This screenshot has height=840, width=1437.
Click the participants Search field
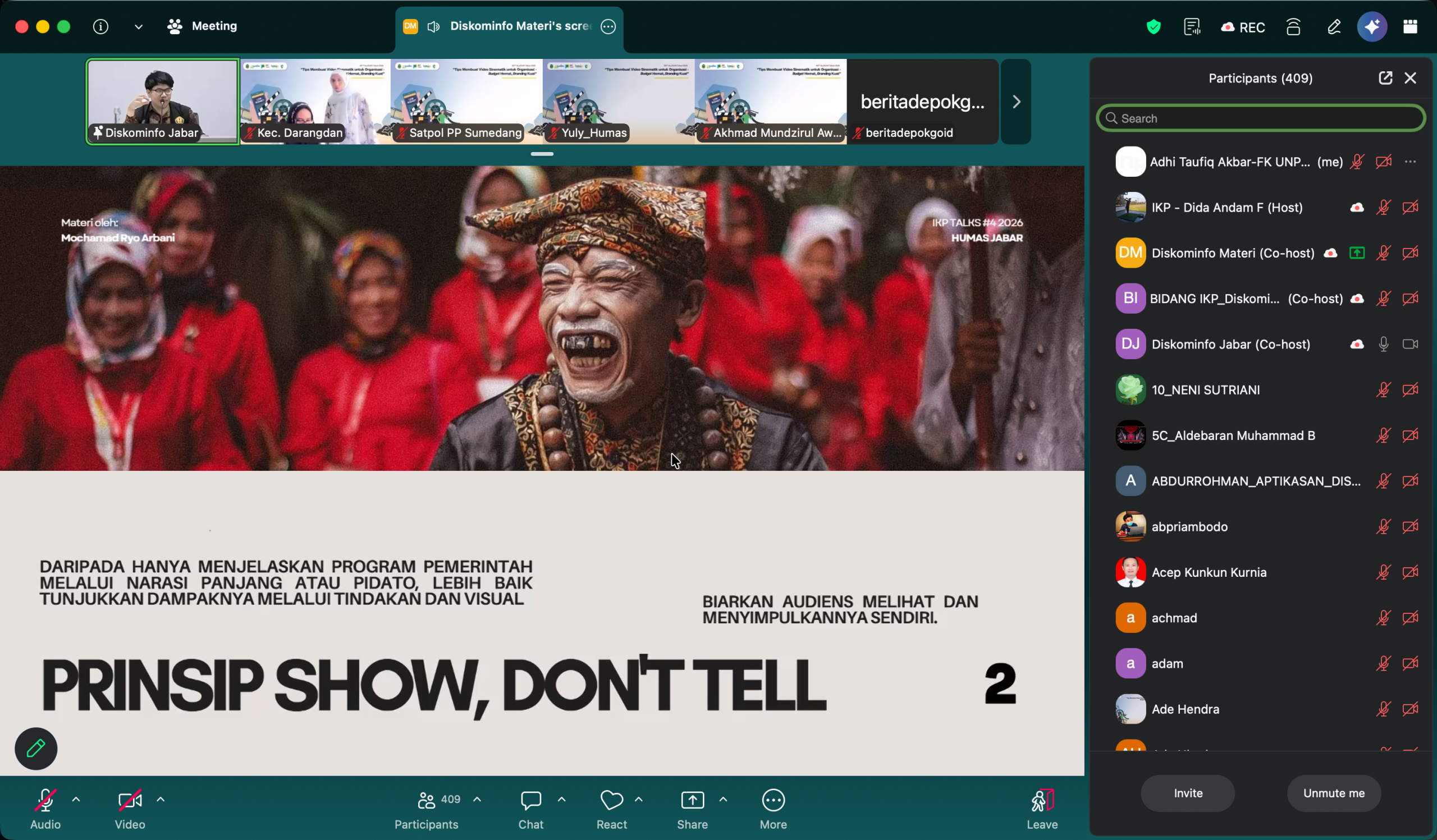click(1260, 118)
